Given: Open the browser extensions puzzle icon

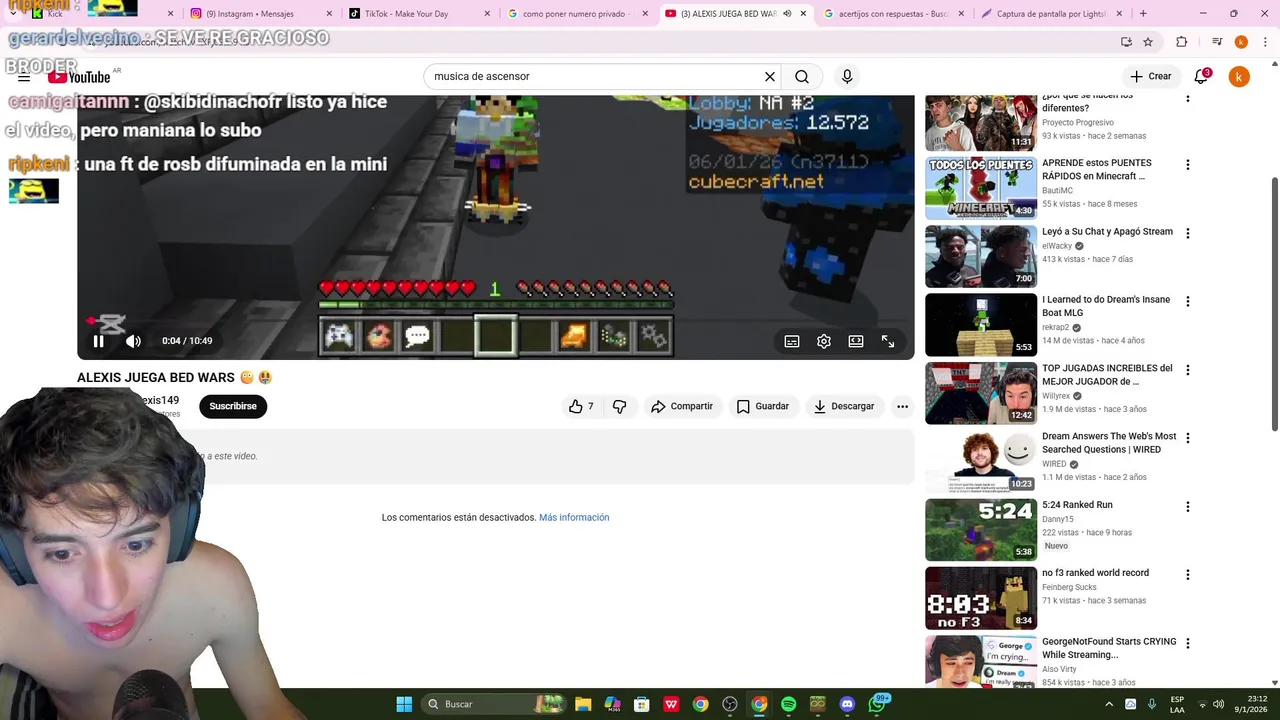Looking at the screenshot, I should [1182, 42].
